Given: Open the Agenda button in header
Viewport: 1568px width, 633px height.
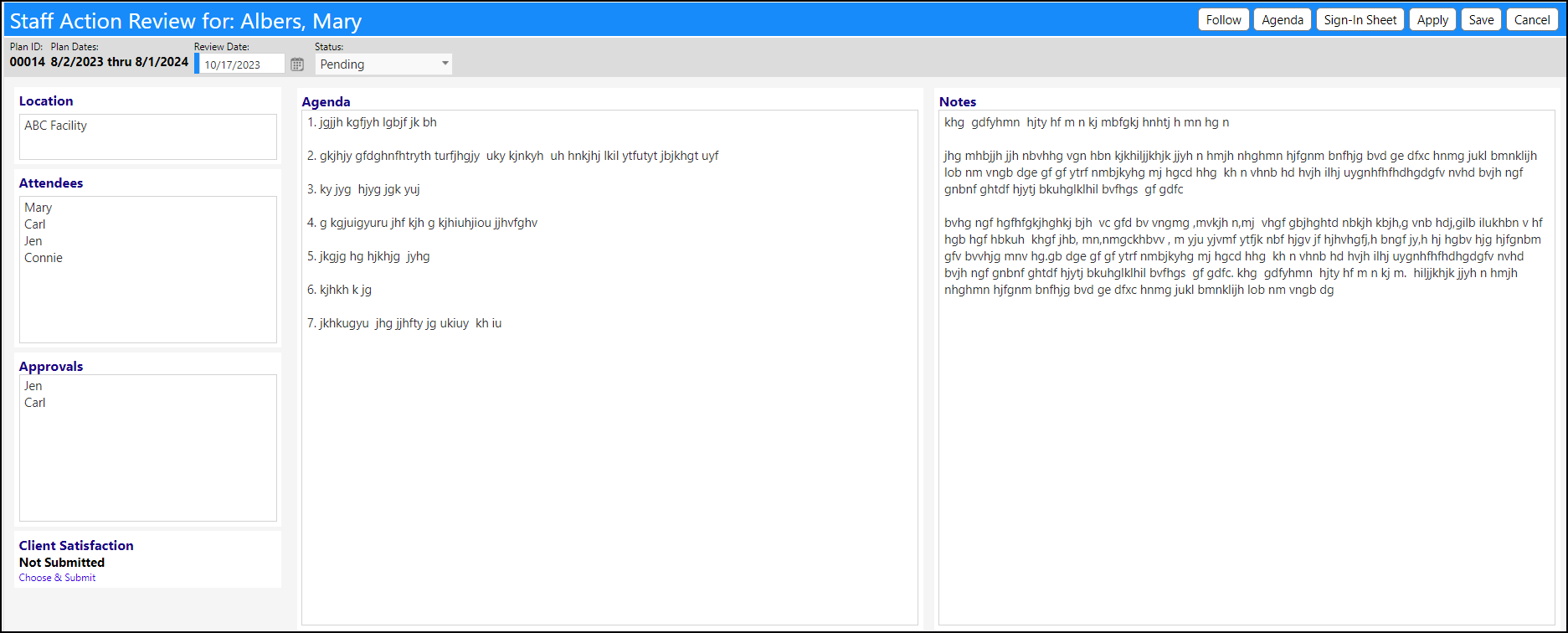Looking at the screenshot, I should pyautogui.click(x=1283, y=20).
